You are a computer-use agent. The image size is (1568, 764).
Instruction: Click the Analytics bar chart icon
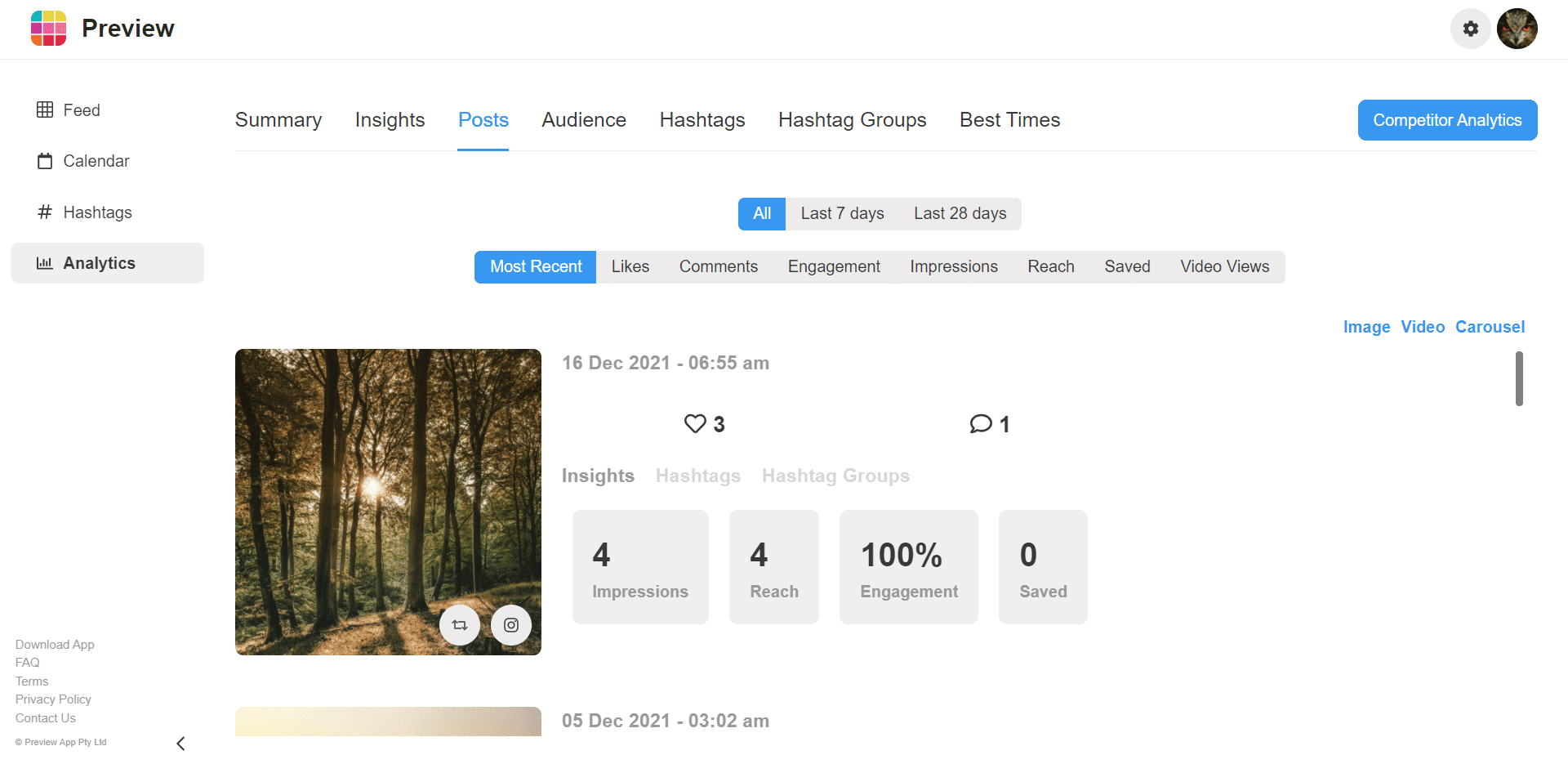(x=45, y=263)
